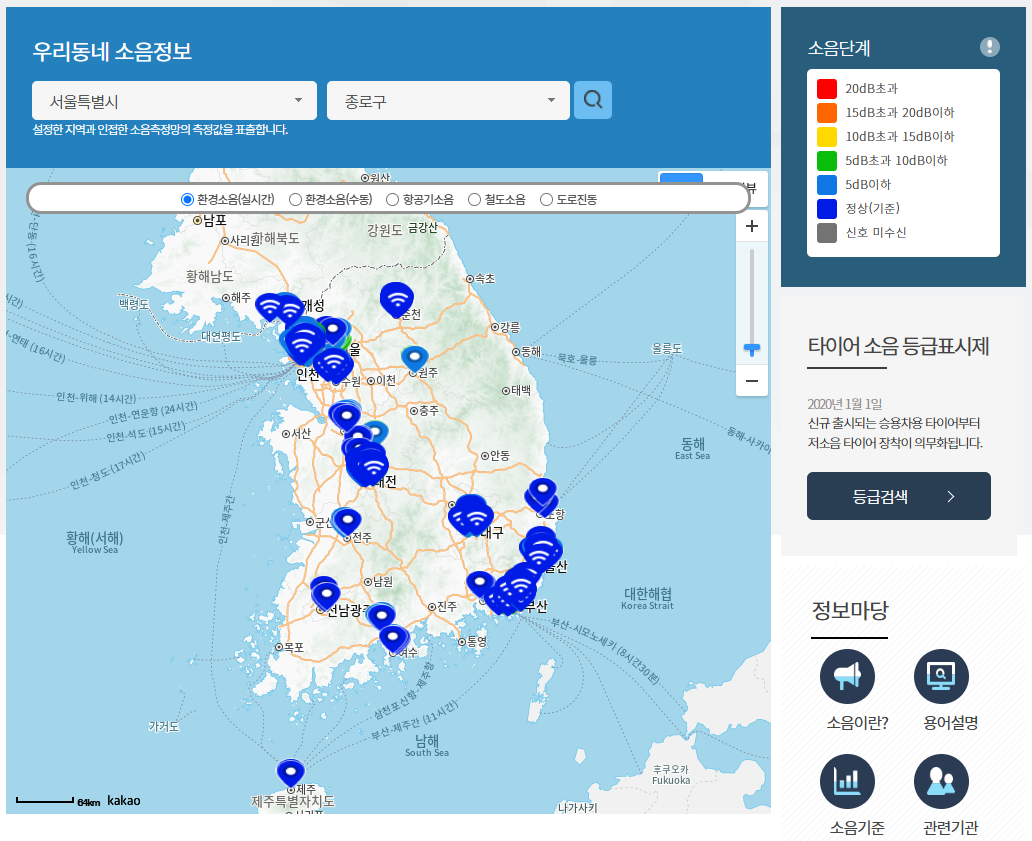Open the 소음이란? megaphone icon

[847, 676]
